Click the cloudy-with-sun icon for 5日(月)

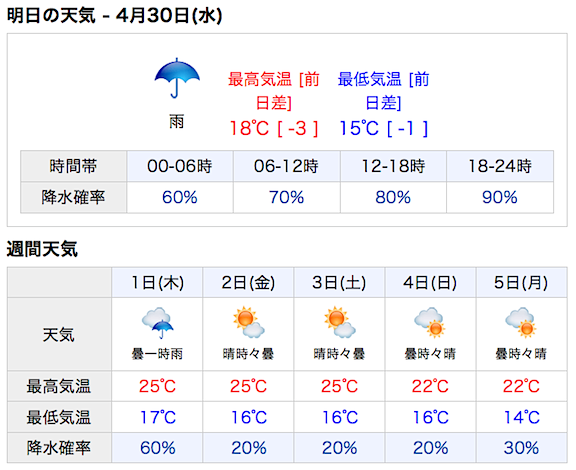coord(521,322)
